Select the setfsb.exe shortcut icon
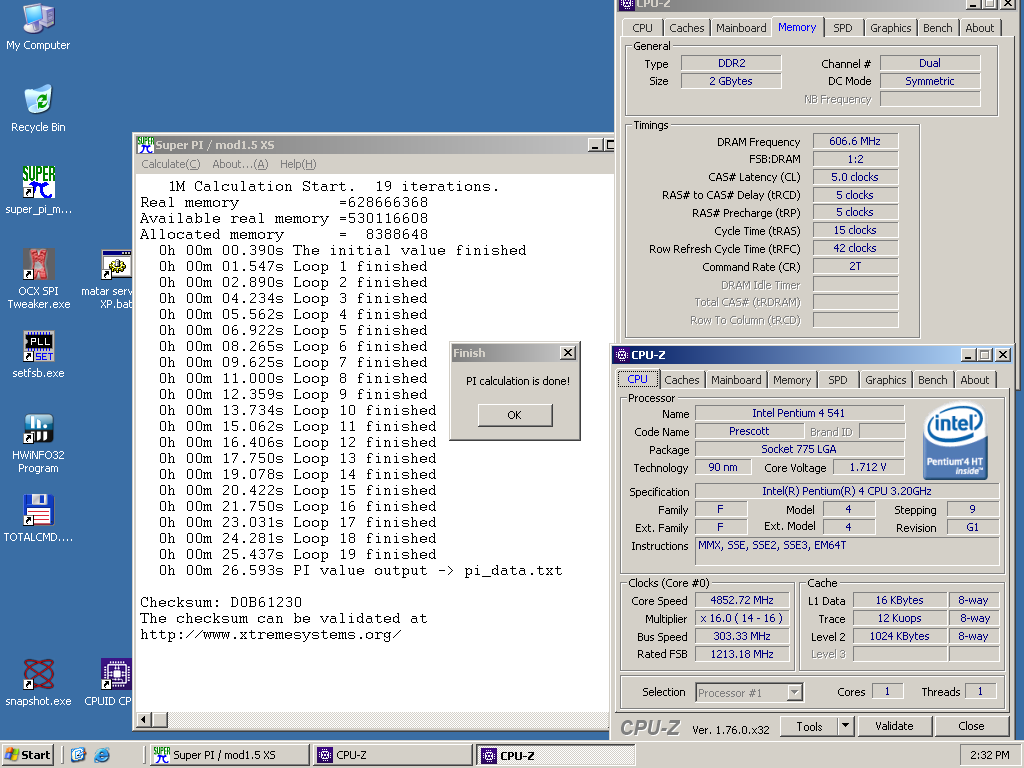1024x768 pixels. click(38, 355)
